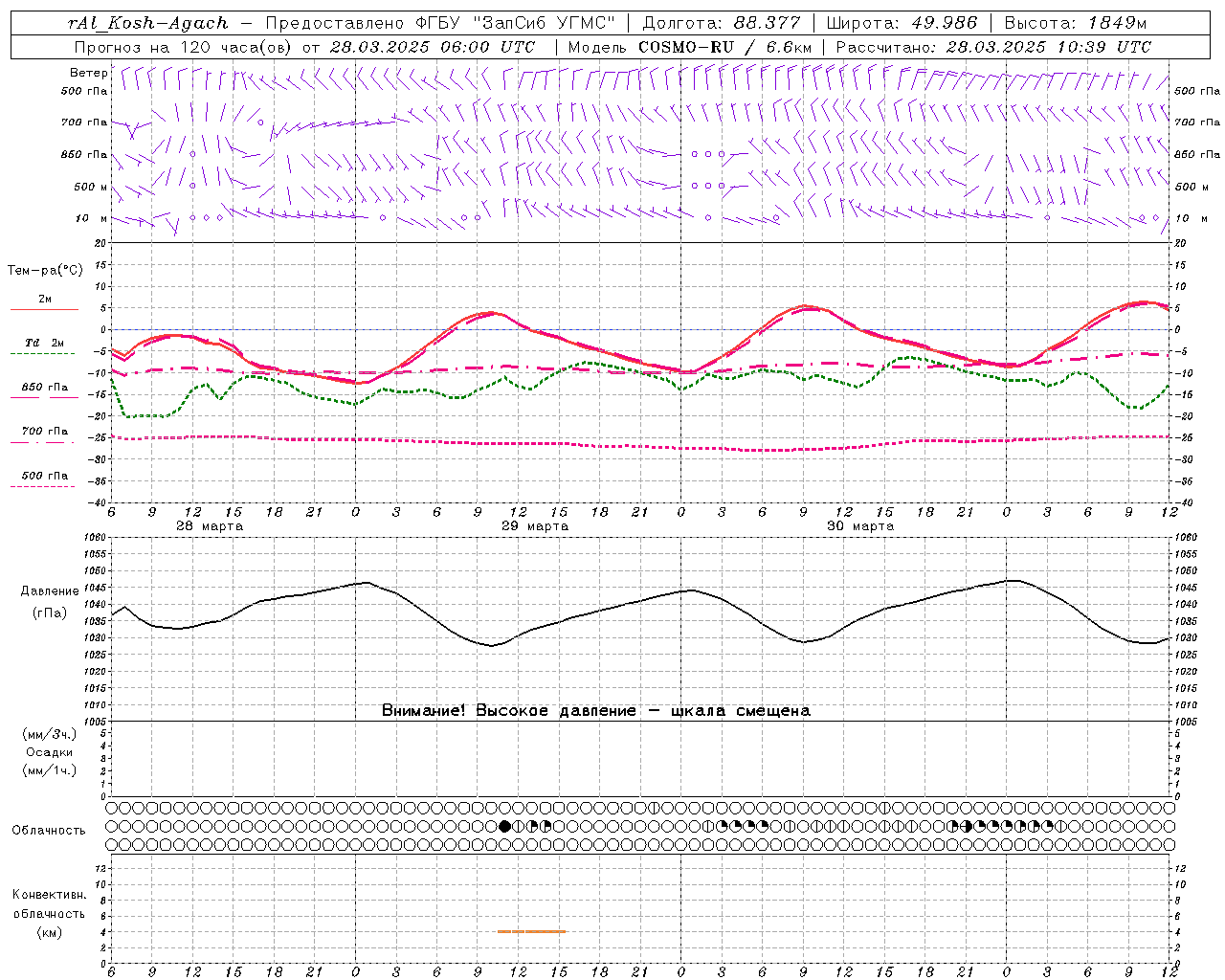
Task: Click the 20 value on right temperature axis
Action: tap(1180, 243)
